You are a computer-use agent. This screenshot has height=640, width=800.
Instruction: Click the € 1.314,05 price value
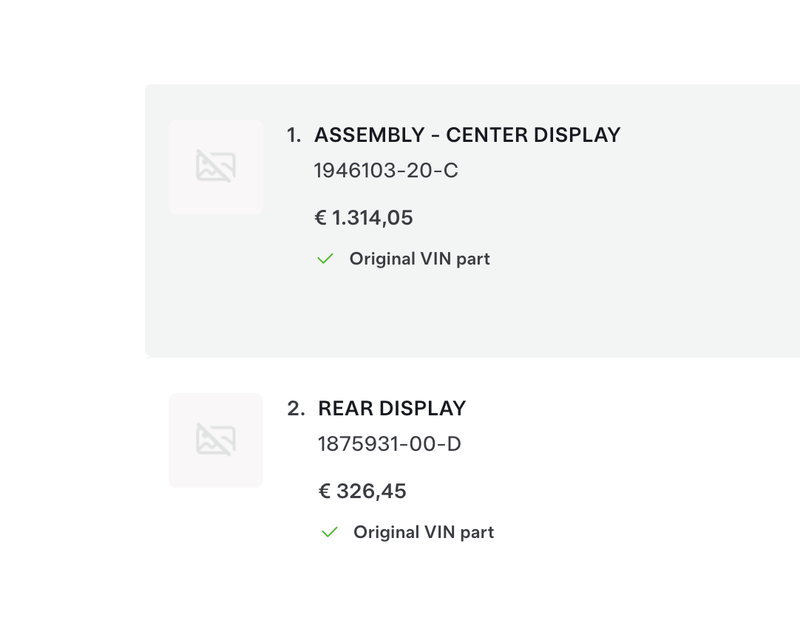[363, 217]
